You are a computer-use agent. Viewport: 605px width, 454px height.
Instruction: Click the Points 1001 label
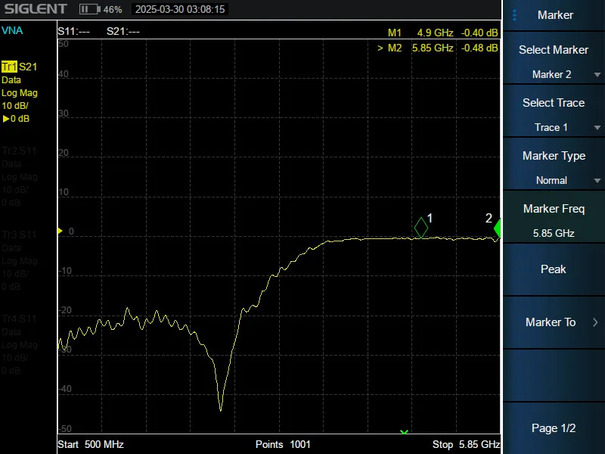point(283,444)
